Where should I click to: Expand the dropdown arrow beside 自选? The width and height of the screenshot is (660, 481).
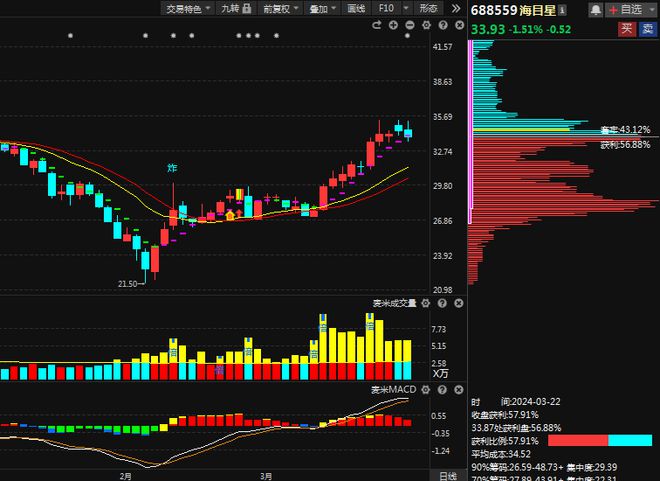click(651, 9)
